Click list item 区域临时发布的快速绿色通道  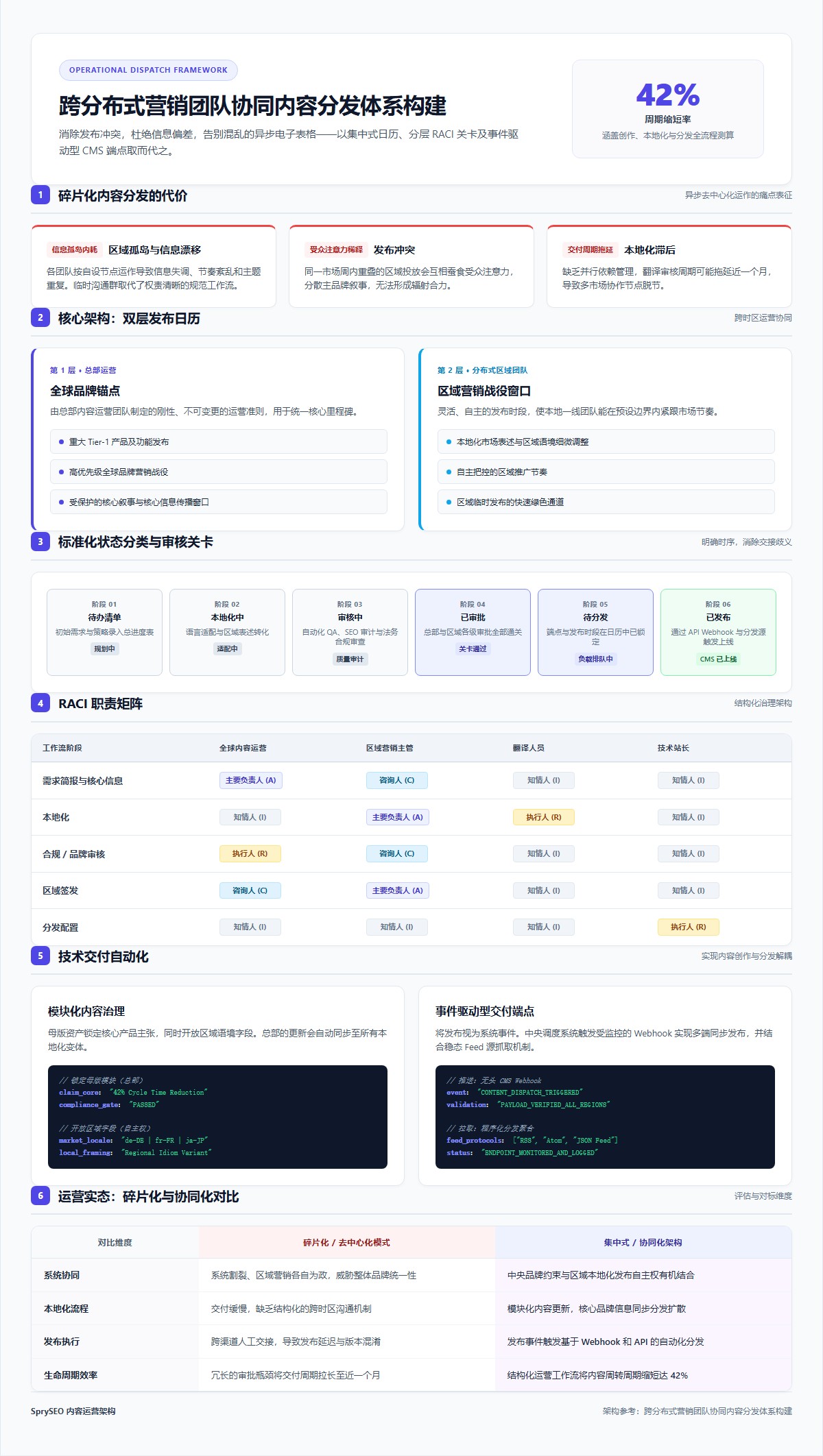pyautogui.click(x=606, y=502)
